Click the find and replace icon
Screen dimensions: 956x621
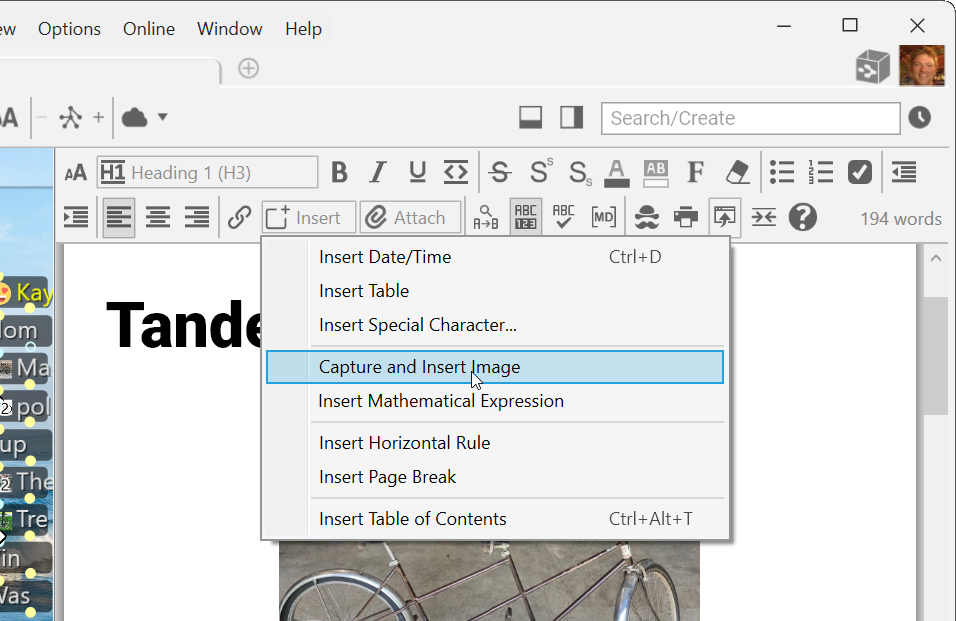coord(486,217)
